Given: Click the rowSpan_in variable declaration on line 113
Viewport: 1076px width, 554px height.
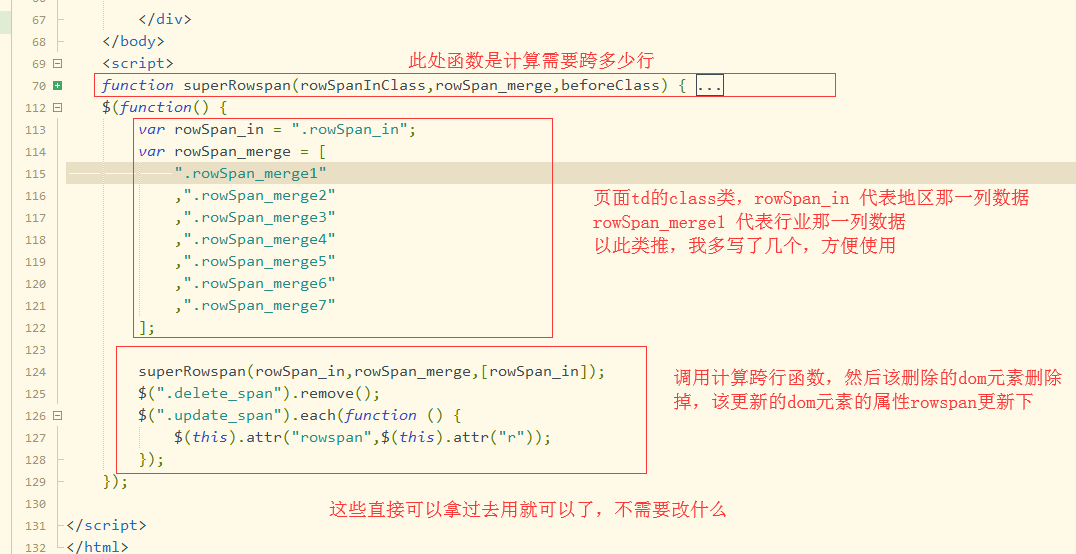Looking at the screenshot, I should 277,129.
